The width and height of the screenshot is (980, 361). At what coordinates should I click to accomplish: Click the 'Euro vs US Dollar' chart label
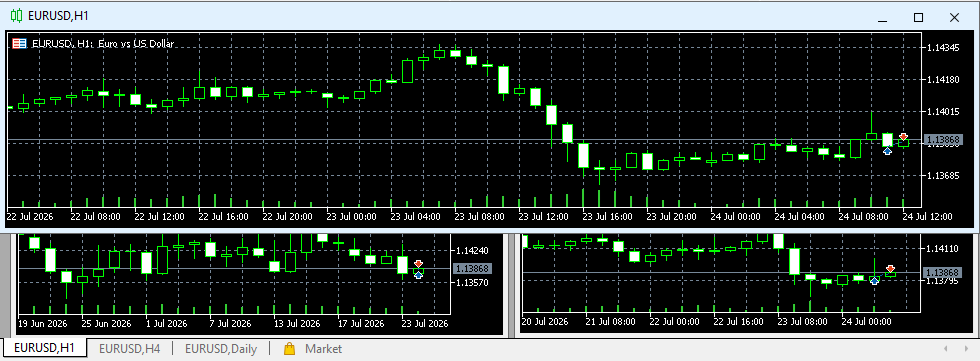point(136,44)
